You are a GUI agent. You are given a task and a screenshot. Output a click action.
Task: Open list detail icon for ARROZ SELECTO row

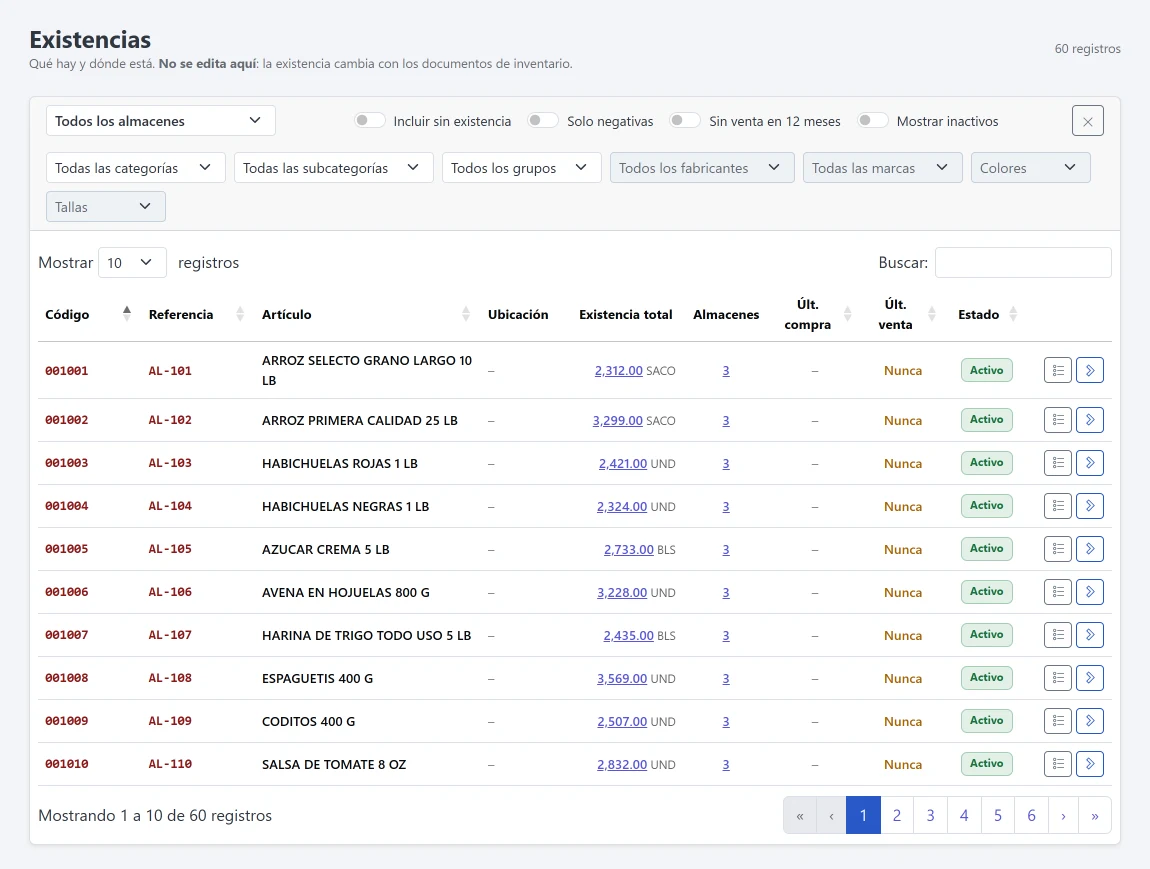tap(1058, 370)
